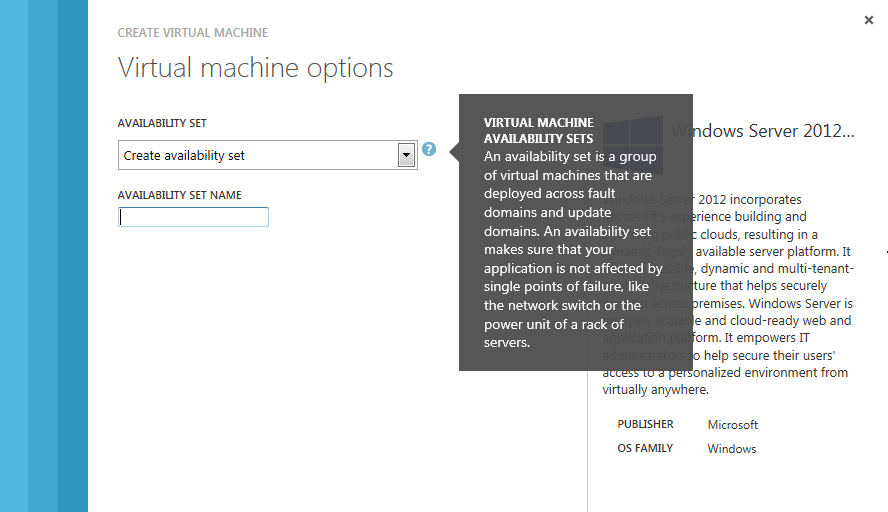Click the OS FAMILY label

pos(645,448)
